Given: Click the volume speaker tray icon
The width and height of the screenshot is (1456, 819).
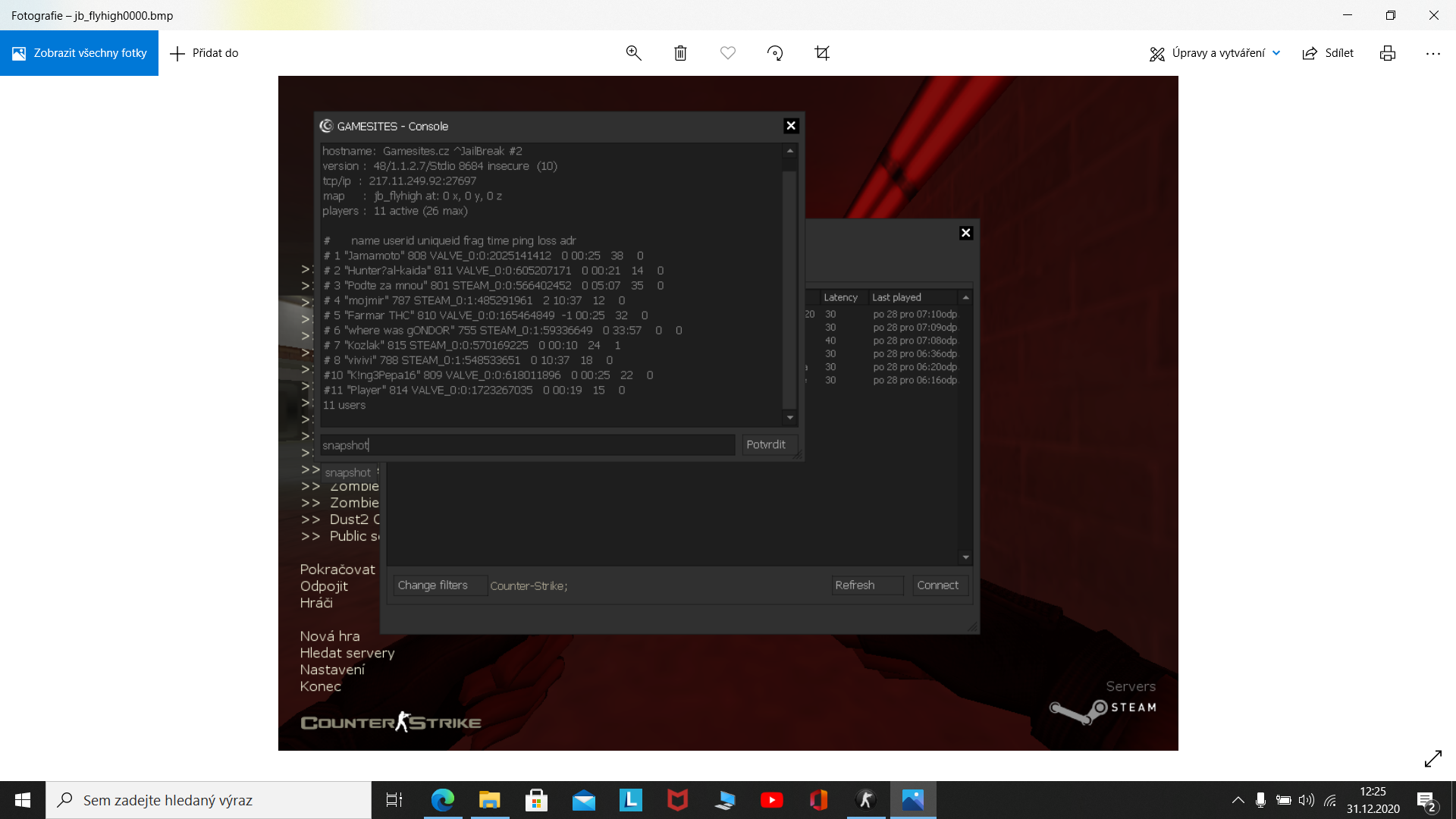Looking at the screenshot, I should [x=1306, y=800].
